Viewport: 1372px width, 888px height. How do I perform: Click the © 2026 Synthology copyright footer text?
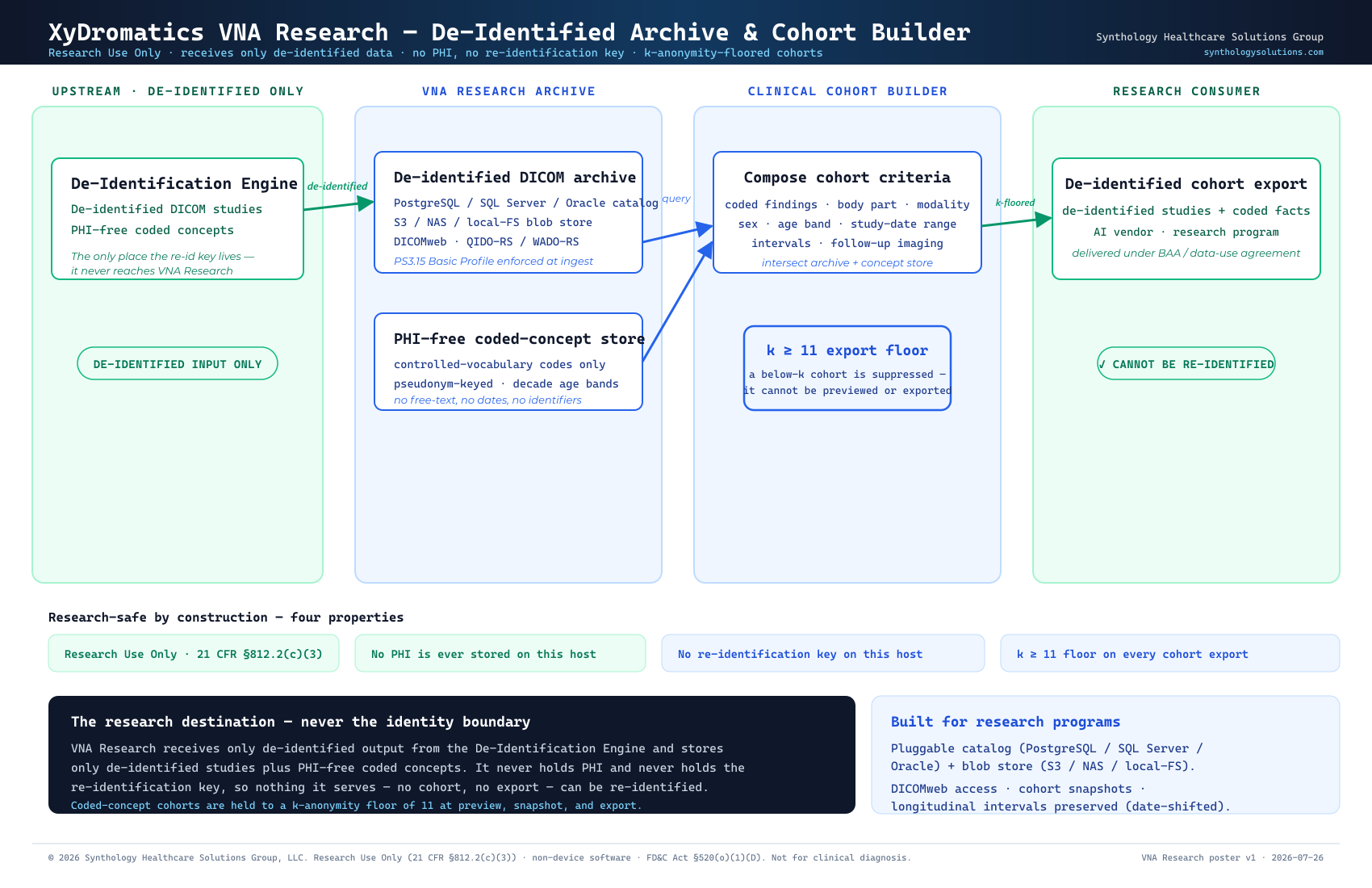click(x=479, y=858)
